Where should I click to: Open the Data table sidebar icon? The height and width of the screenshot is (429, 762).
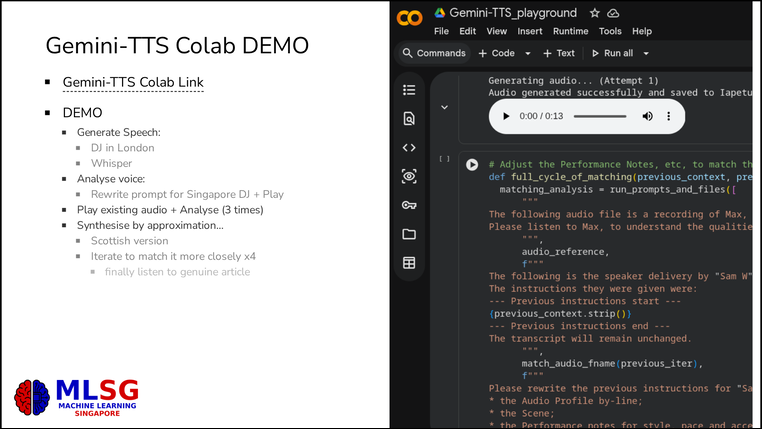(x=409, y=263)
